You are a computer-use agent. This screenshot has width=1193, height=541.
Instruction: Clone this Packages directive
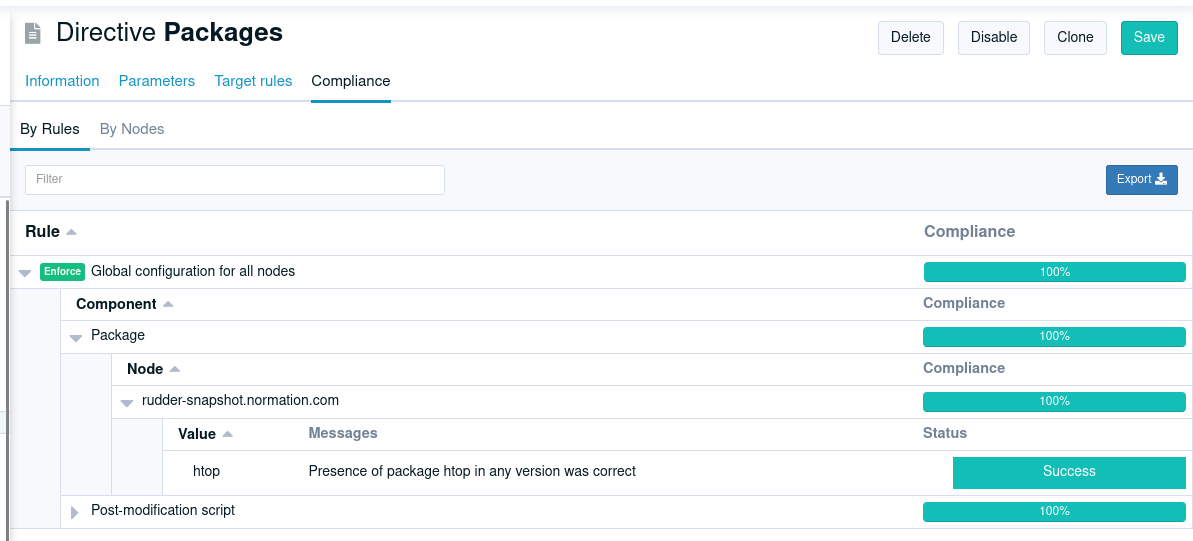click(1075, 37)
